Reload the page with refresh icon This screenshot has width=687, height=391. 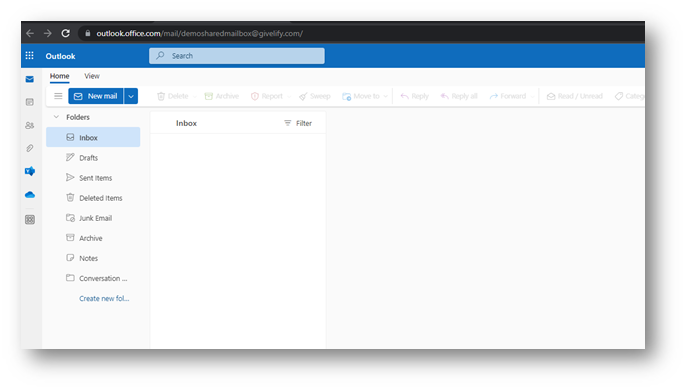pos(65,33)
